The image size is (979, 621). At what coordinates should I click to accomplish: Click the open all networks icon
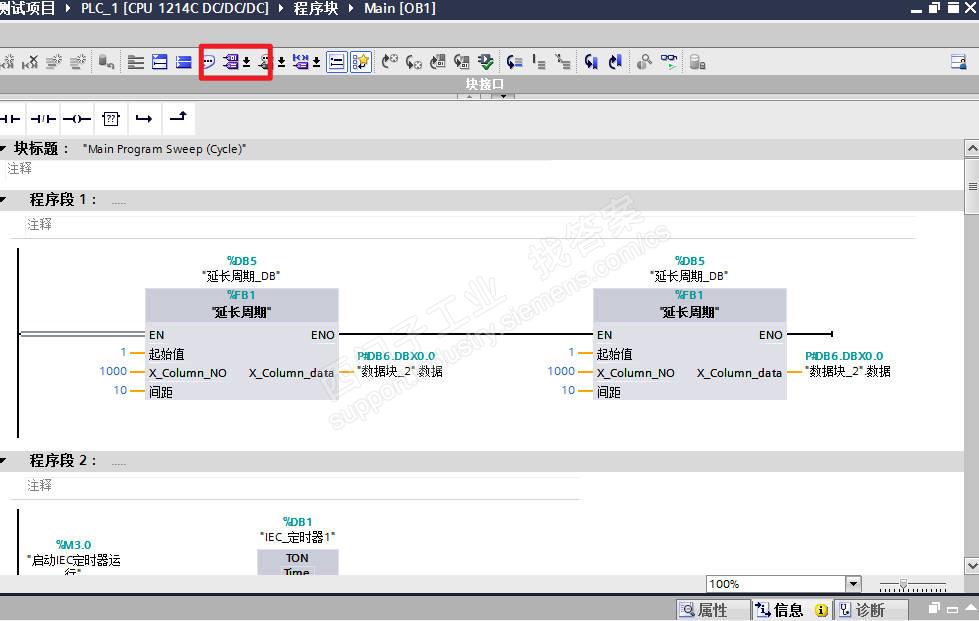coord(160,62)
